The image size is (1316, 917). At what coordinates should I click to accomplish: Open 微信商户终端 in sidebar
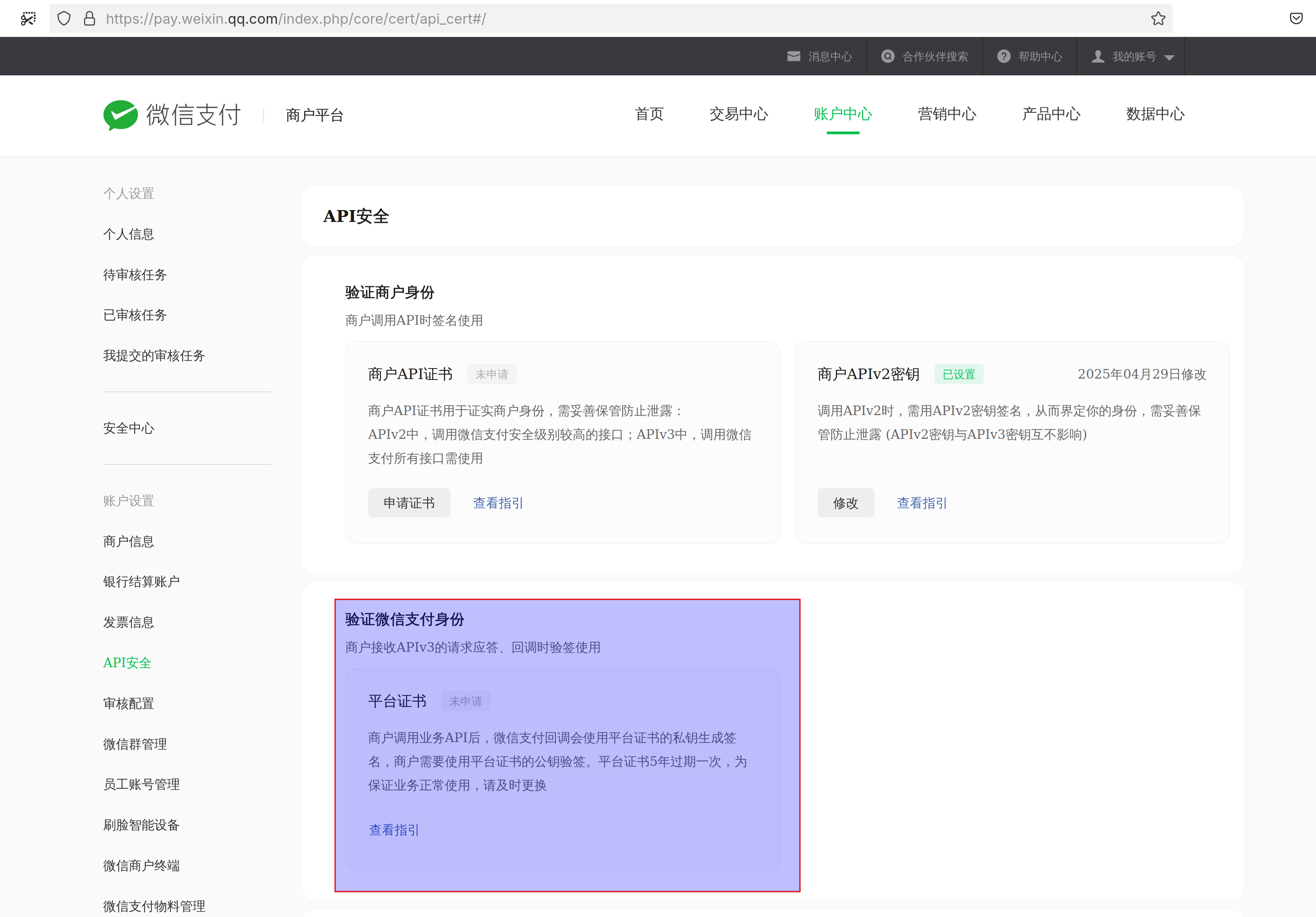(141, 866)
